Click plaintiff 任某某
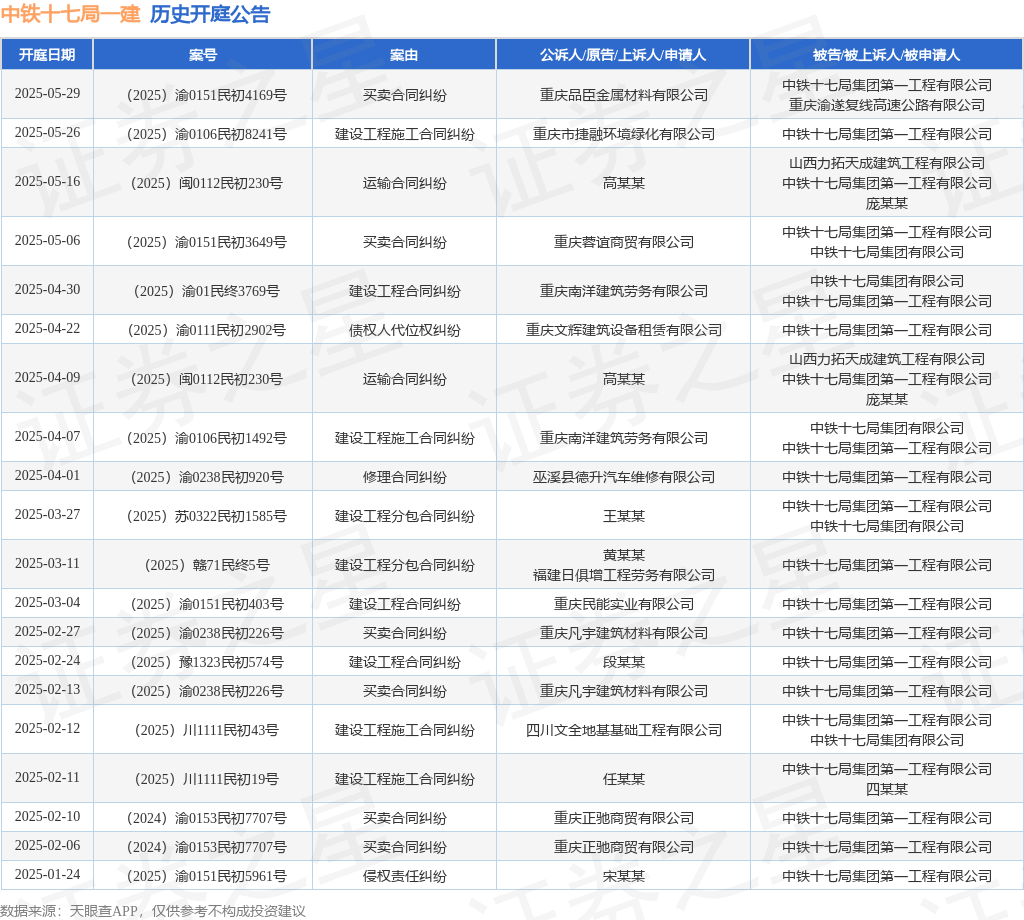Viewport: 1024px width, 920px height. 624,780
